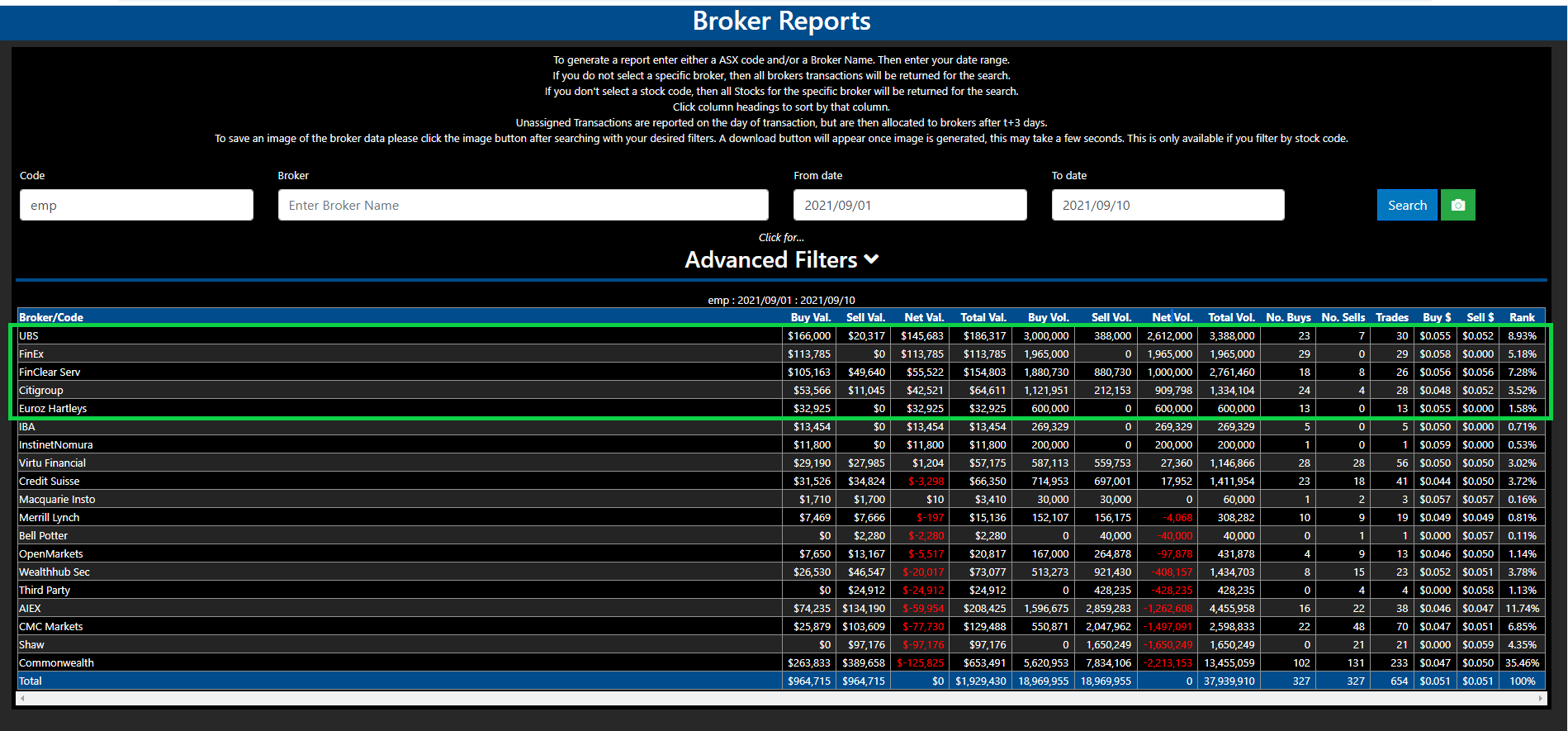Click the Broker Reports page title
This screenshot has height=731, width=1568.
pyautogui.click(x=781, y=21)
